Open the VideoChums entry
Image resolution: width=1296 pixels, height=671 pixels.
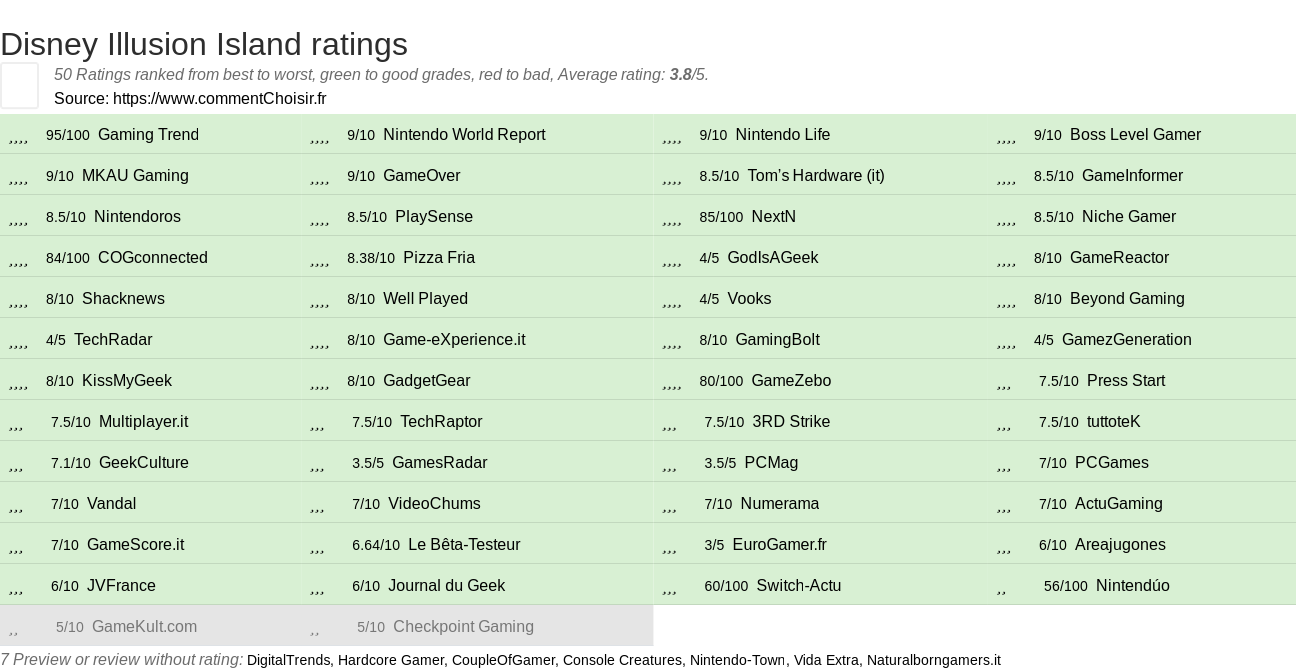[x=434, y=504]
